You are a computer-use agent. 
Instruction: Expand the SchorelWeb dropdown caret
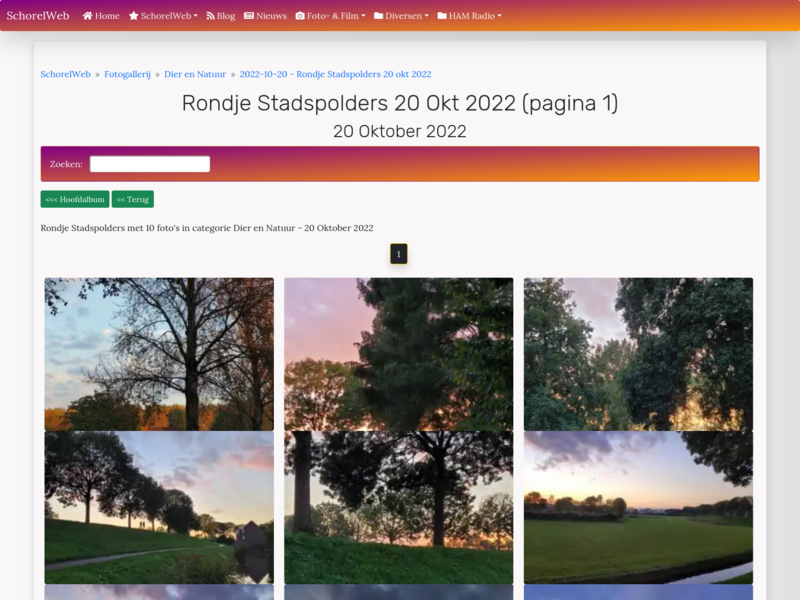click(195, 16)
